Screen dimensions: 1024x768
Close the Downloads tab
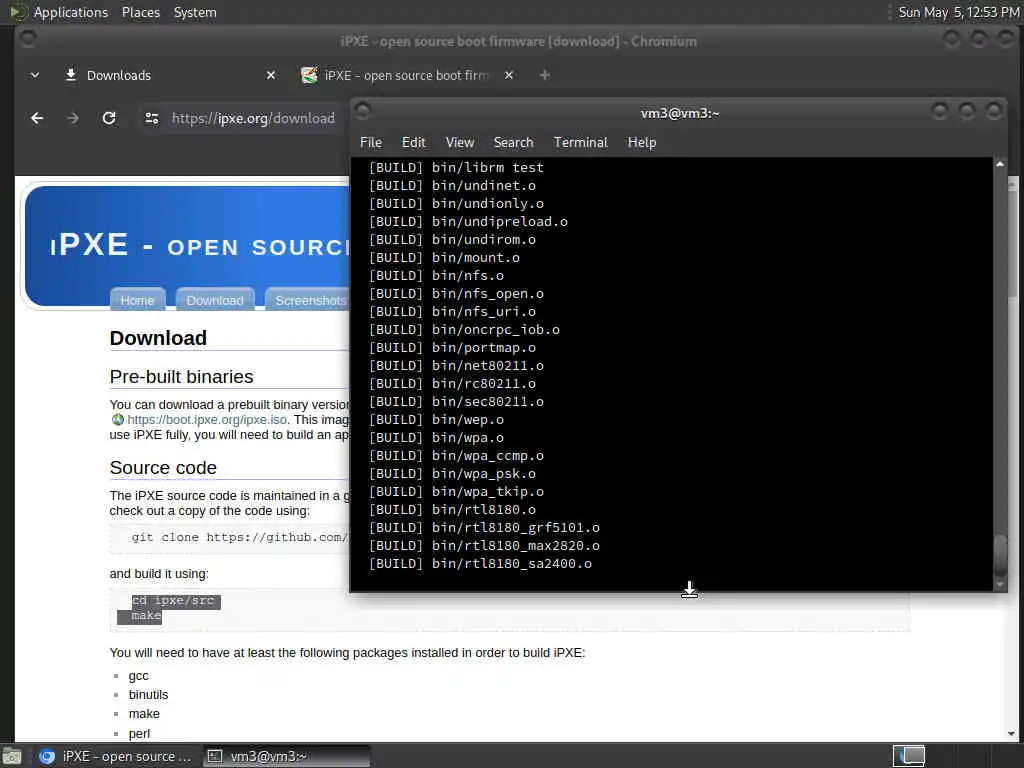click(x=271, y=75)
